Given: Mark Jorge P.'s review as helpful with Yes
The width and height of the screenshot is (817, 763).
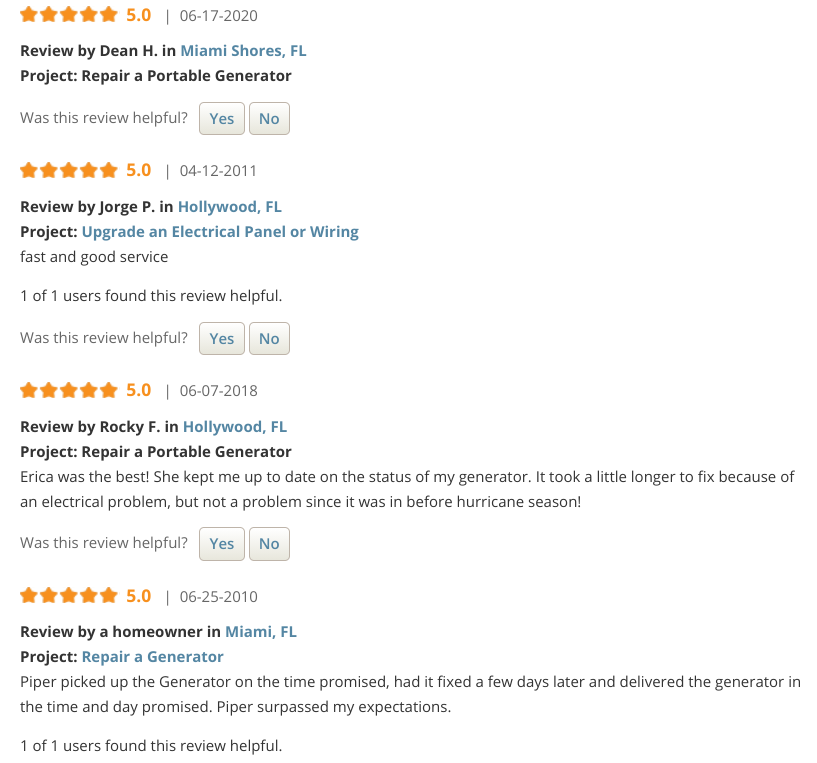Looking at the screenshot, I should [222, 338].
